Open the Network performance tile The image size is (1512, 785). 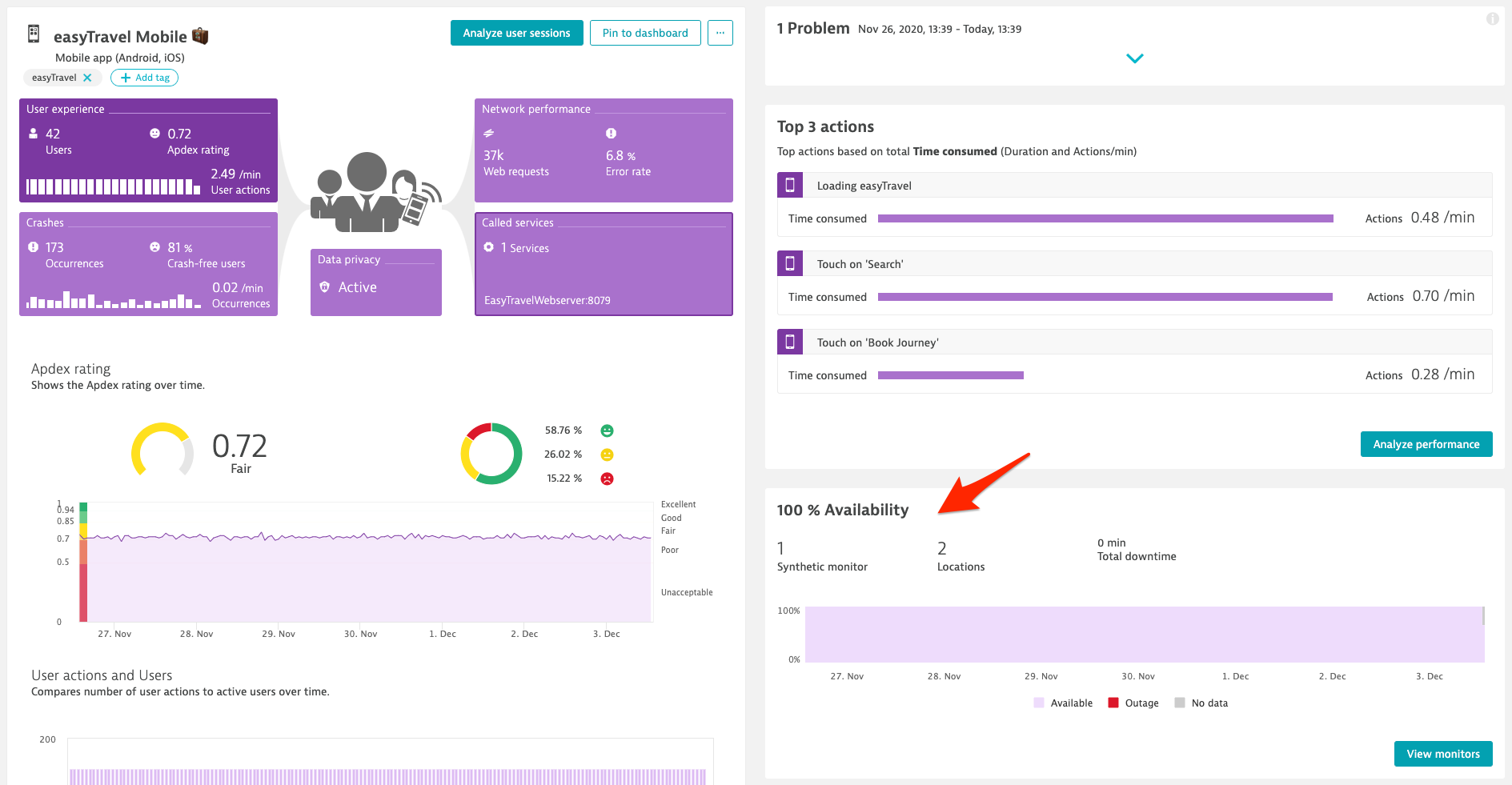604,150
